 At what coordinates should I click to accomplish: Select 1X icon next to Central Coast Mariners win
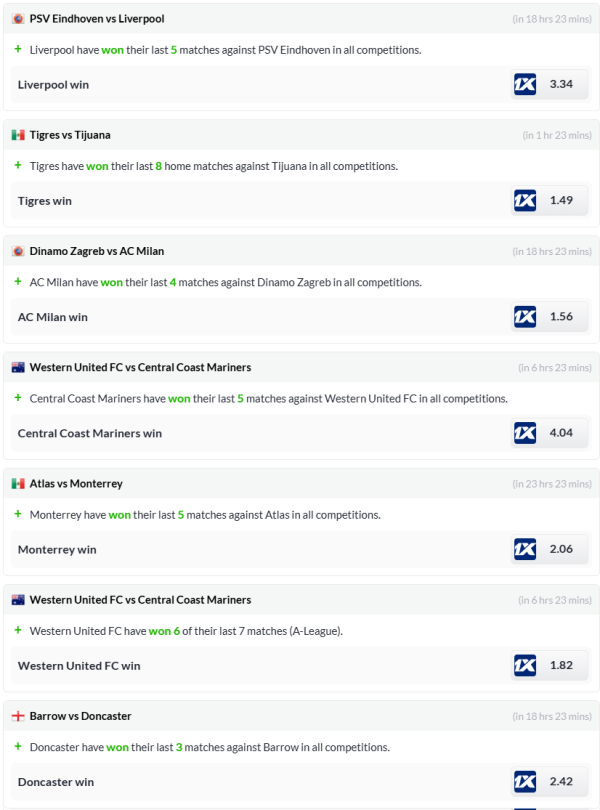tap(525, 432)
